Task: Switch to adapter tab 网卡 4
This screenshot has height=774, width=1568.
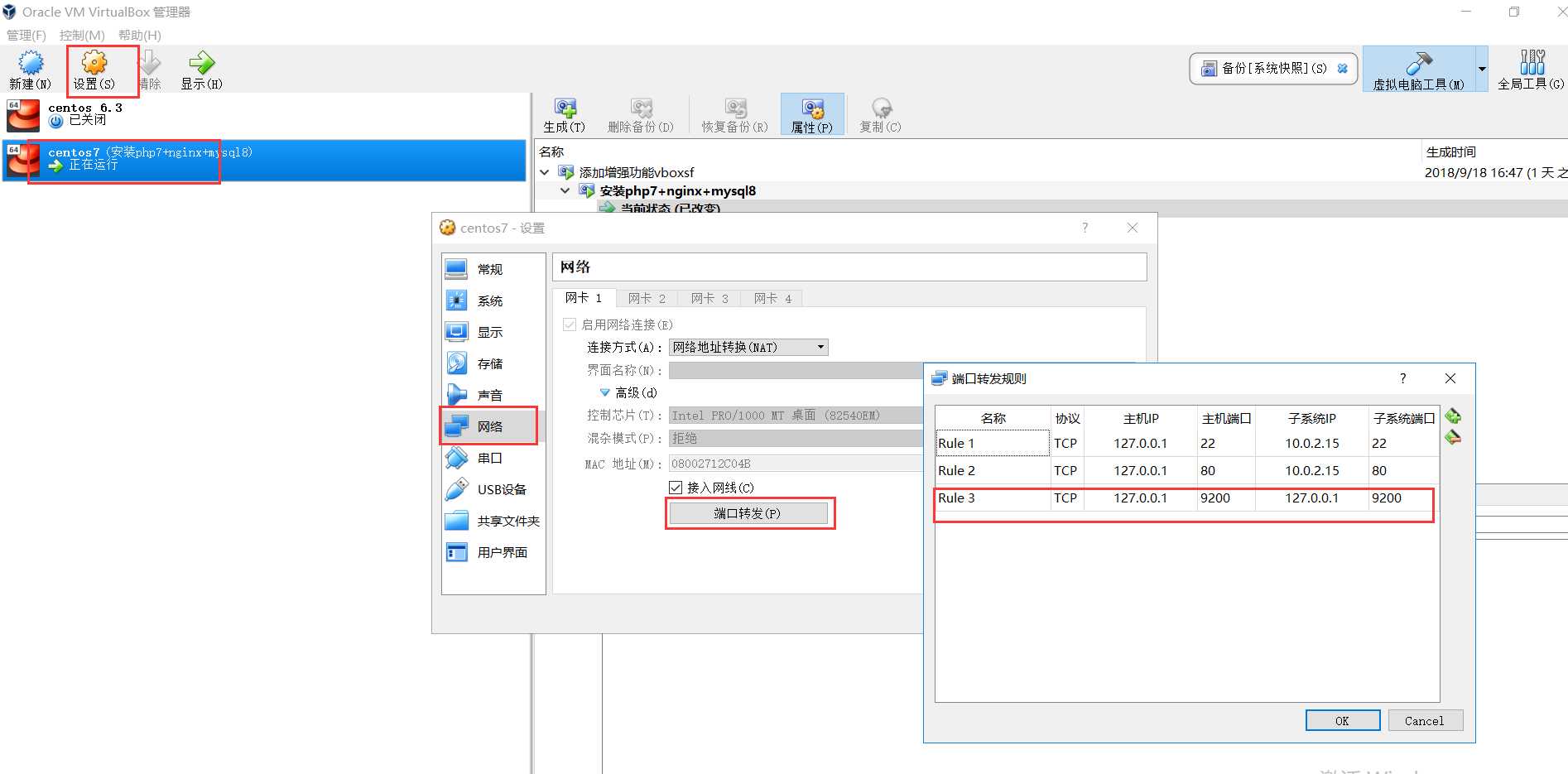Action: (x=772, y=299)
